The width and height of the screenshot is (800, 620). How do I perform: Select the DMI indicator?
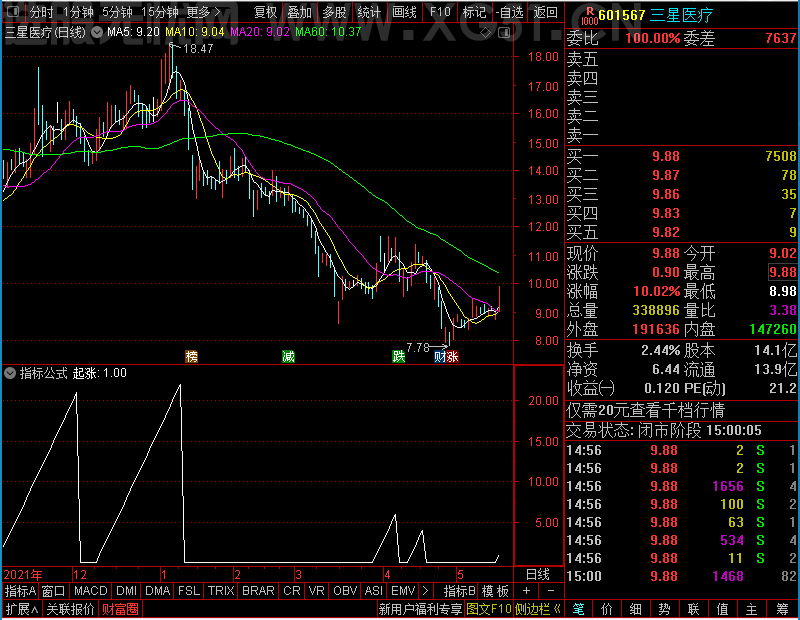click(127, 591)
